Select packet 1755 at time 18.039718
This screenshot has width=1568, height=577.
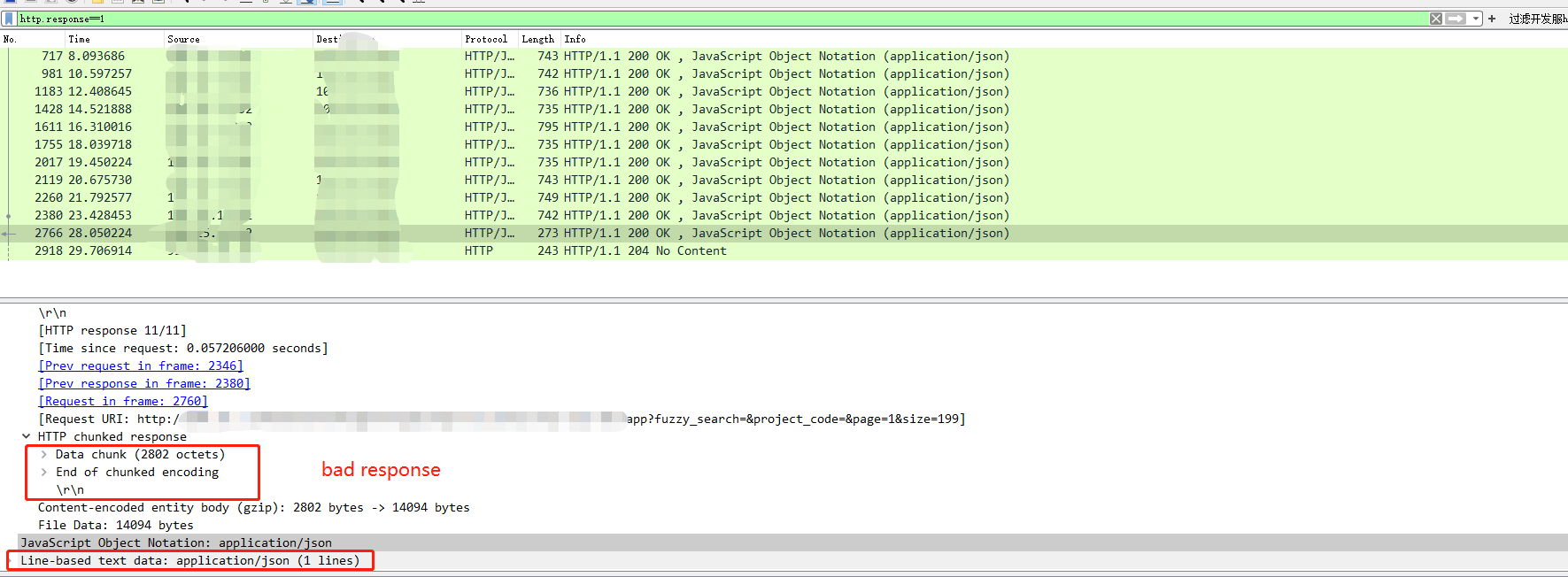pyautogui.click(x=784, y=145)
